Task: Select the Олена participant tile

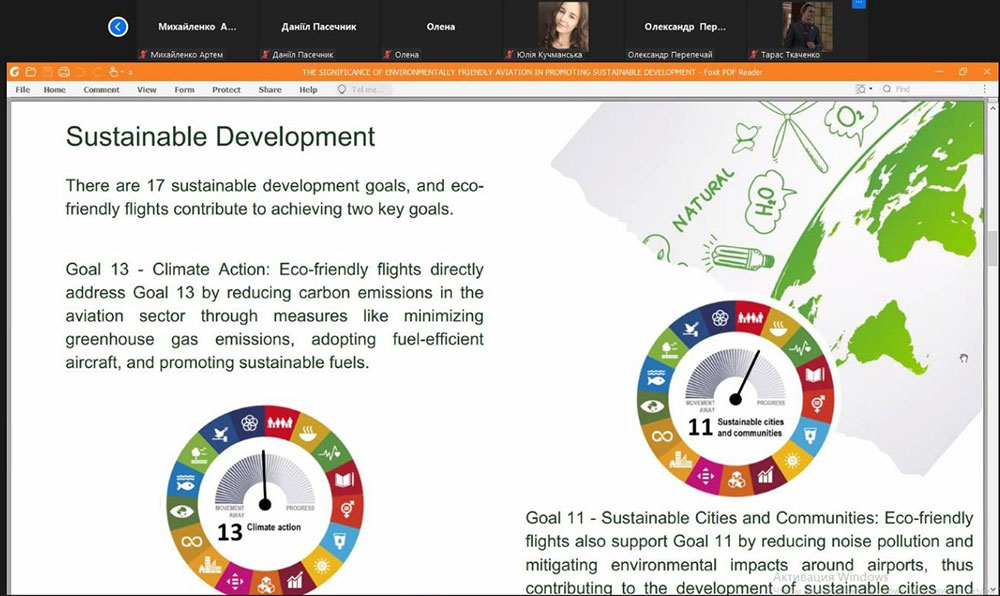Action: [x=441, y=30]
